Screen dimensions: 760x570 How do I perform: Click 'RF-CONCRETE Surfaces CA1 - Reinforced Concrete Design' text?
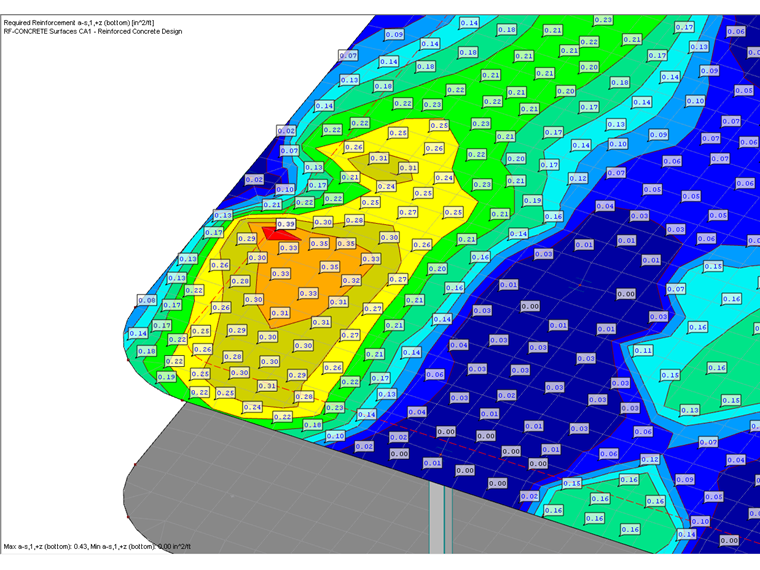(93, 32)
